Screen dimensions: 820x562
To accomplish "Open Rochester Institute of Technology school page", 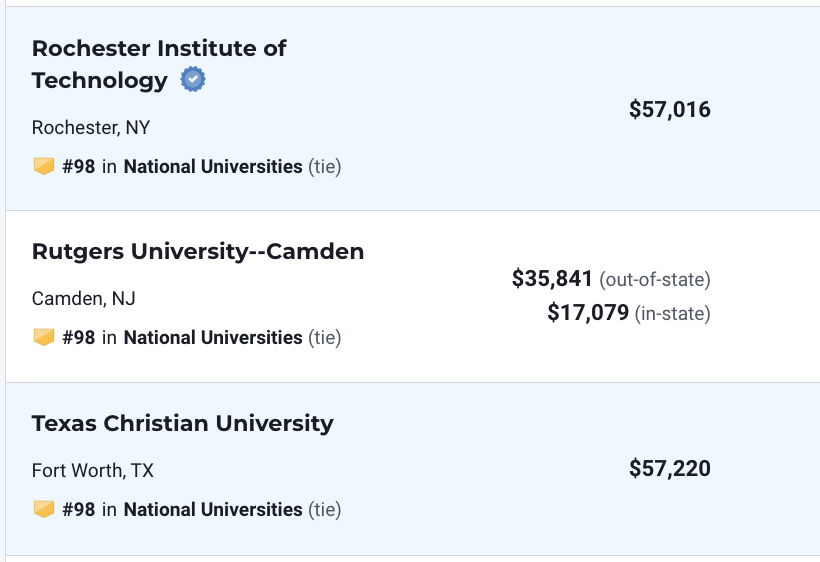I will [159, 64].
